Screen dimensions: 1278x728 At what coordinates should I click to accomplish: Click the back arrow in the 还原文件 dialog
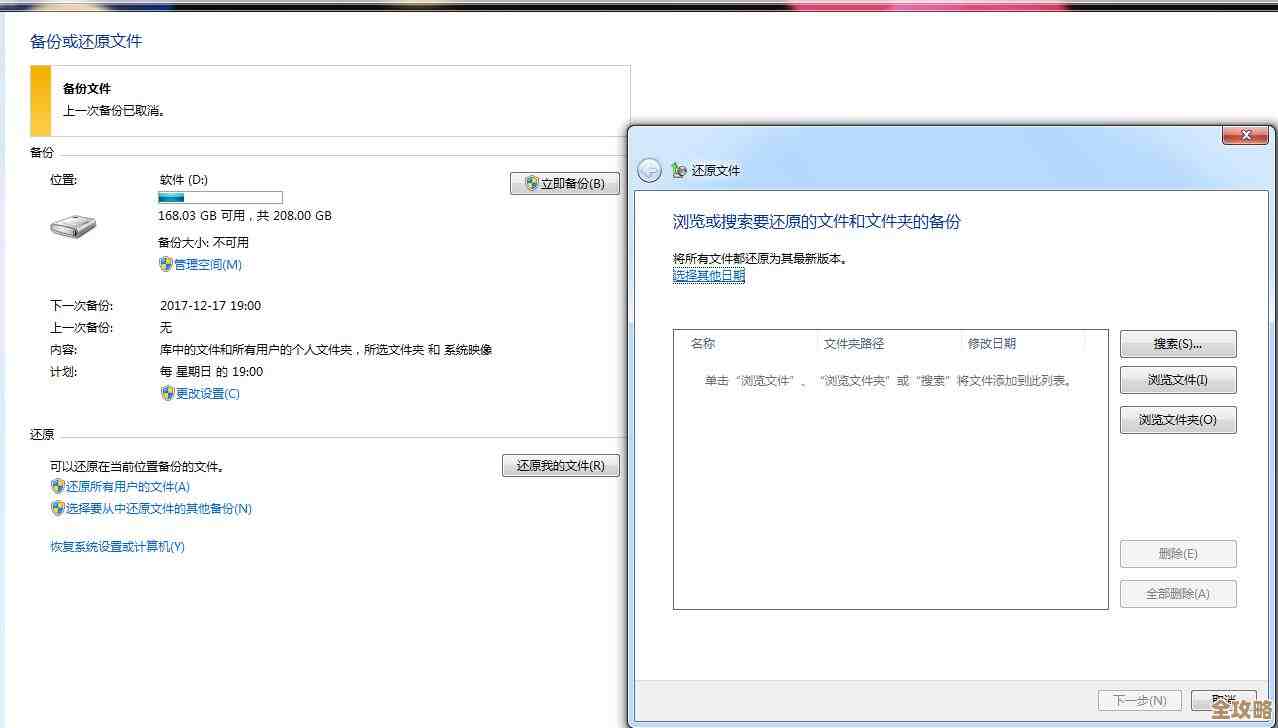tap(649, 170)
